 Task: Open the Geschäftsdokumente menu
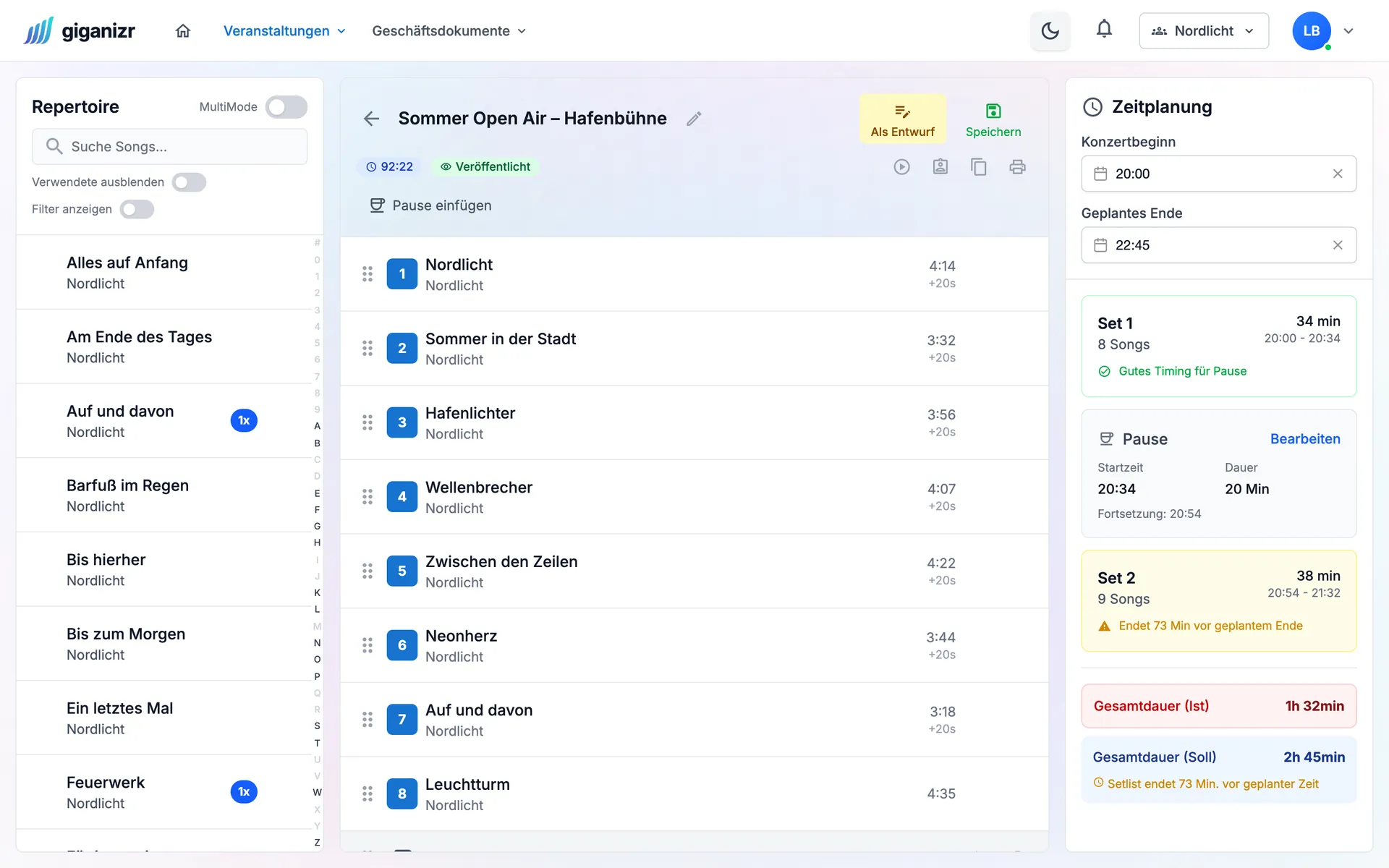point(449,31)
